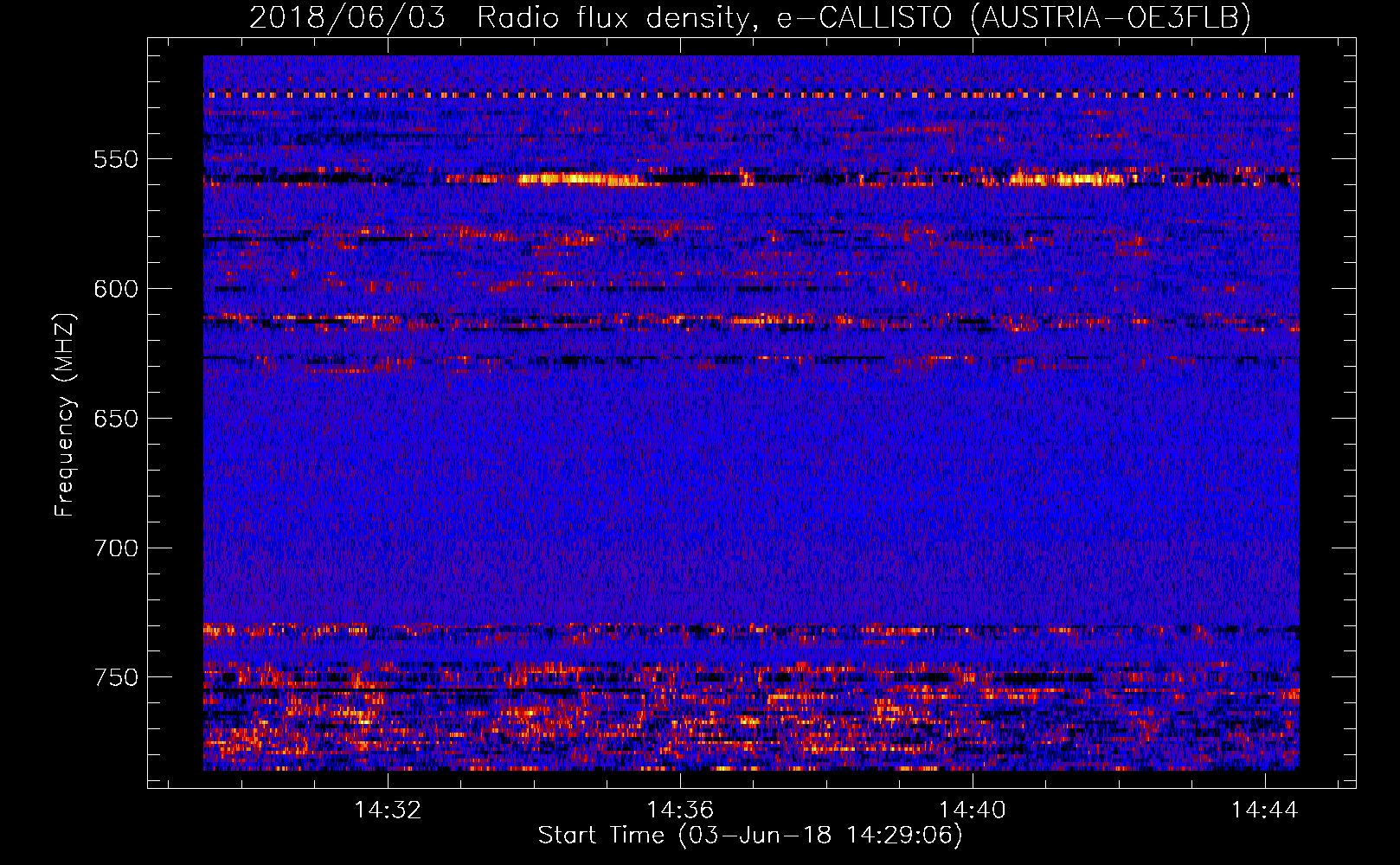Screen dimensions: 1400x865
Task: Select the 650 frequency axis label
Action: (x=116, y=419)
